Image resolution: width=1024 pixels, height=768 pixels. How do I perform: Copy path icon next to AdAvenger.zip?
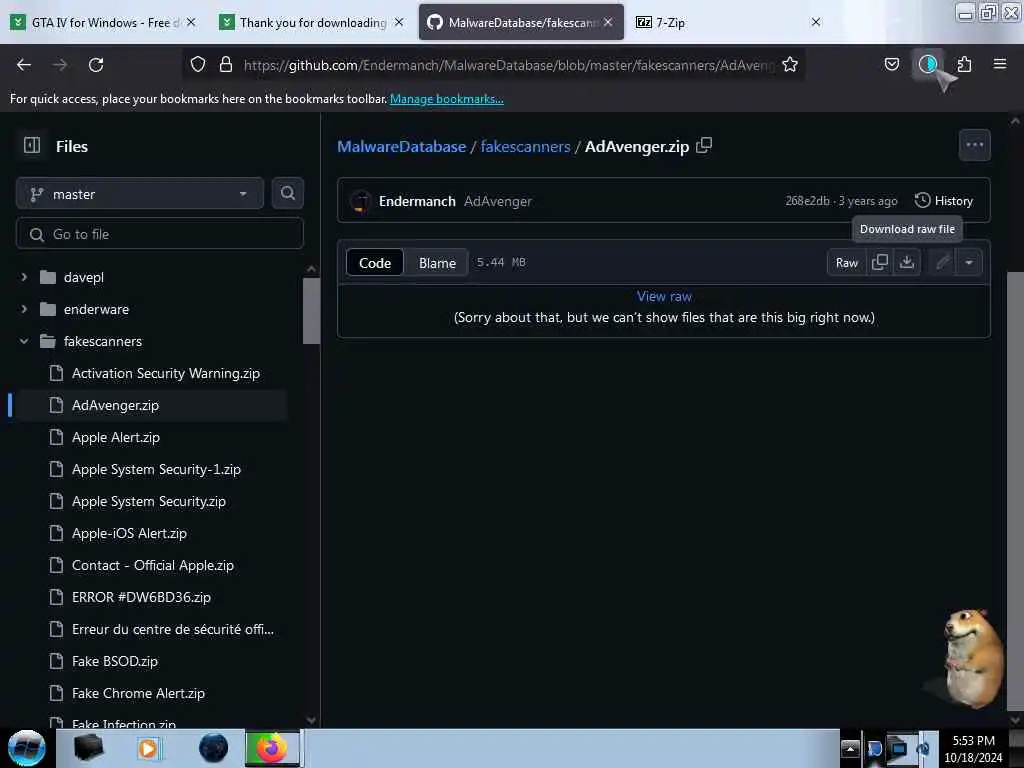click(704, 145)
